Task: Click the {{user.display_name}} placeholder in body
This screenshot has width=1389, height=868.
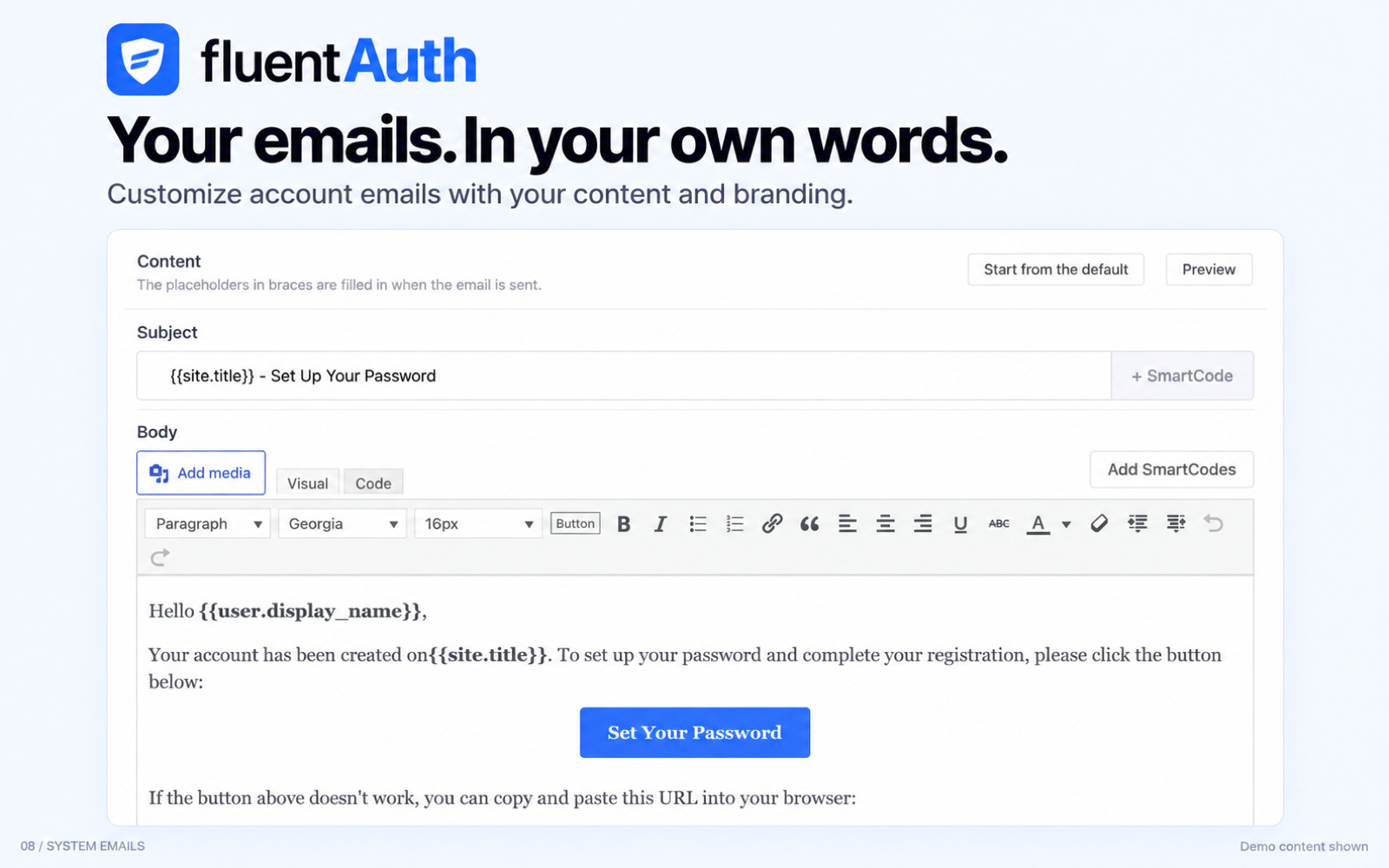Action: point(310,611)
